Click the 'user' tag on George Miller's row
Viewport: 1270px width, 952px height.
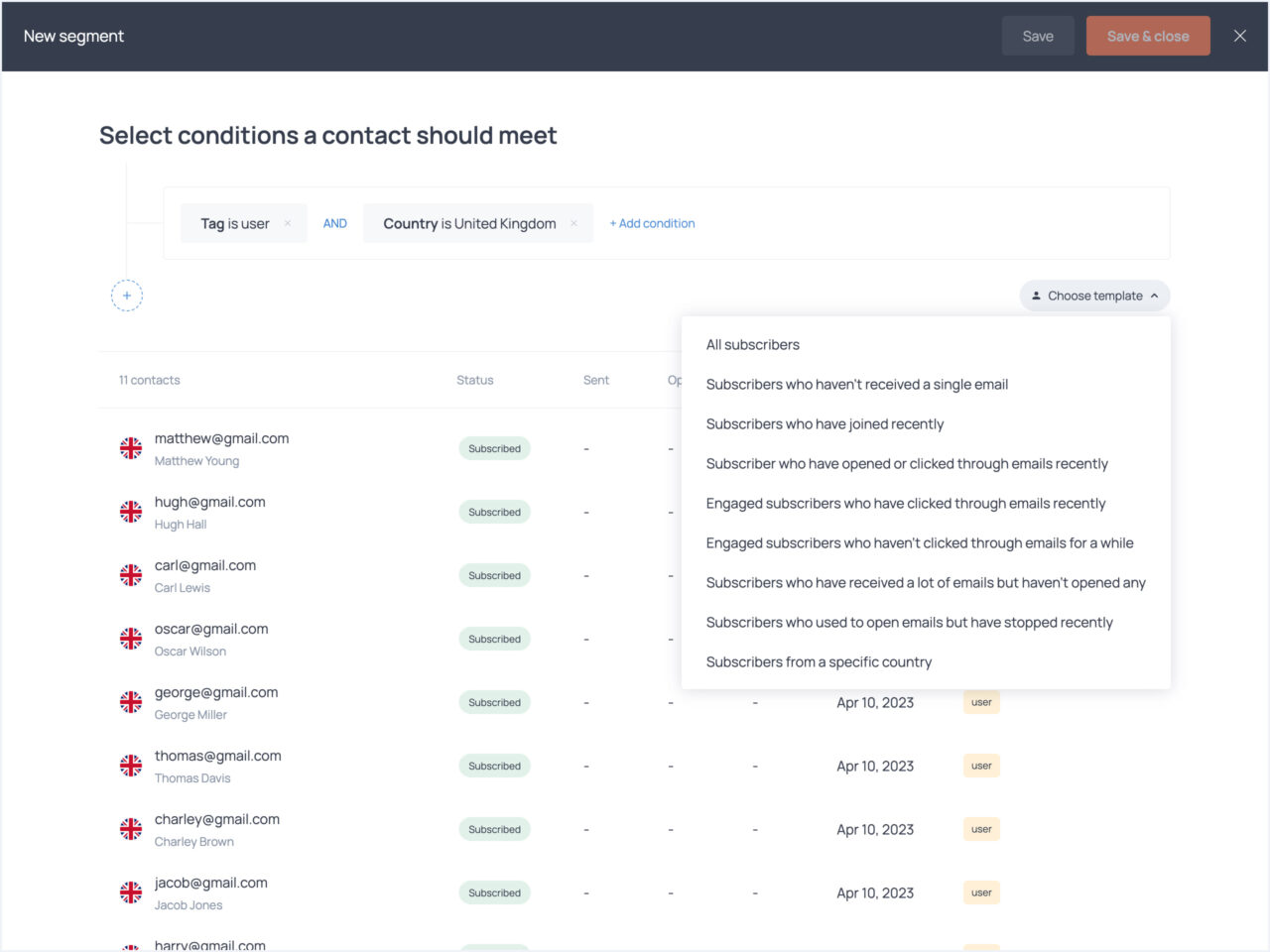[980, 702]
